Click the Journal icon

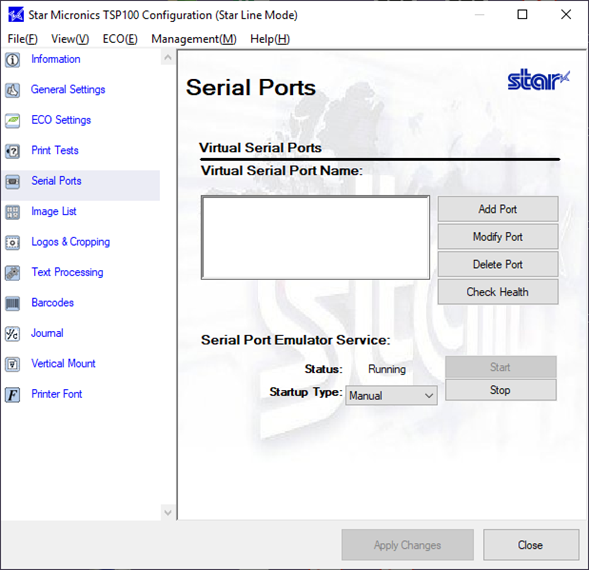tap(12, 334)
